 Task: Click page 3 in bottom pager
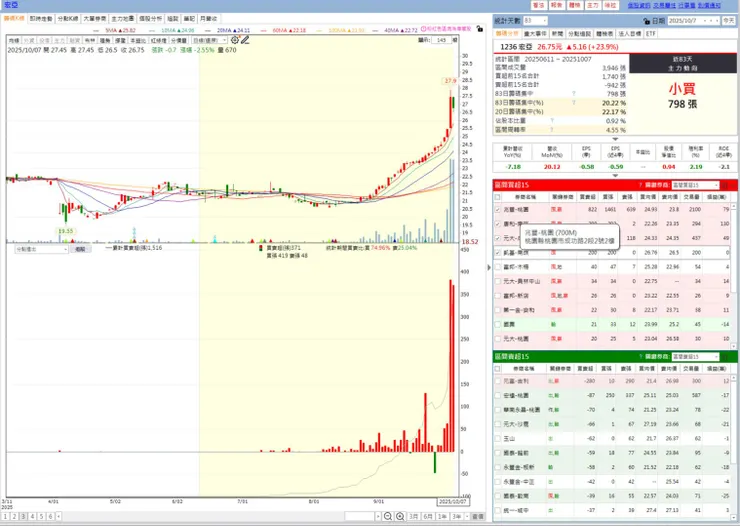(x=23, y=517)
